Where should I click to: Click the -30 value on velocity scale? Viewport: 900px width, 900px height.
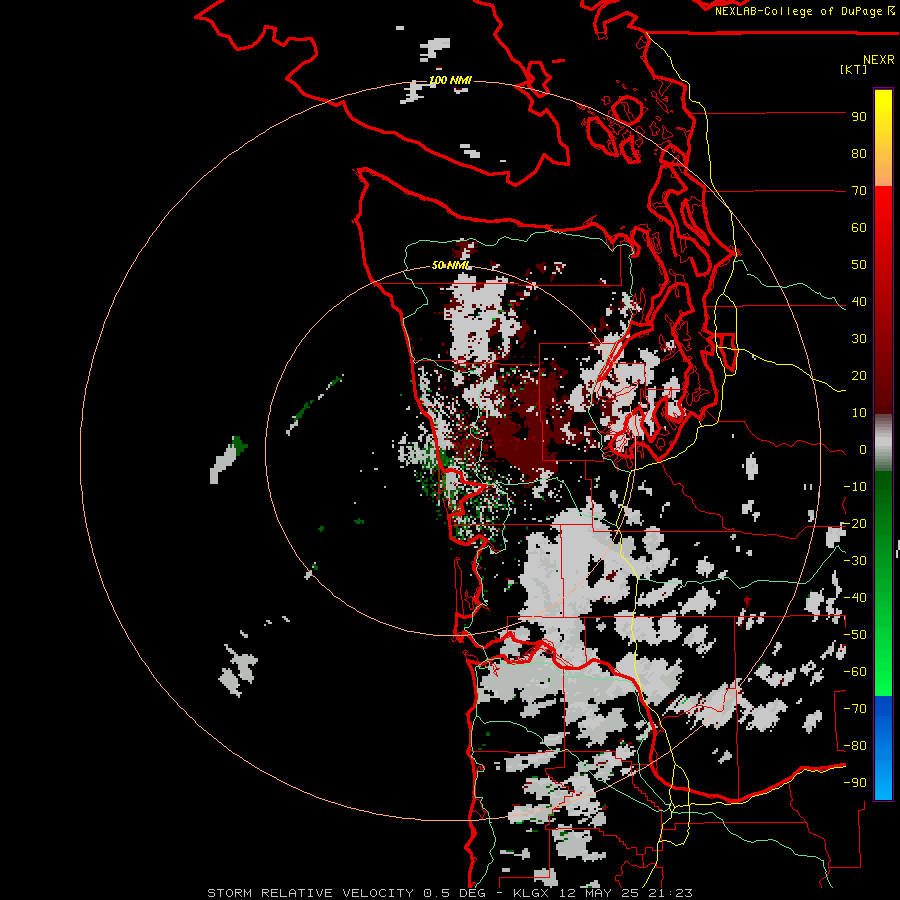click(855, 561)
